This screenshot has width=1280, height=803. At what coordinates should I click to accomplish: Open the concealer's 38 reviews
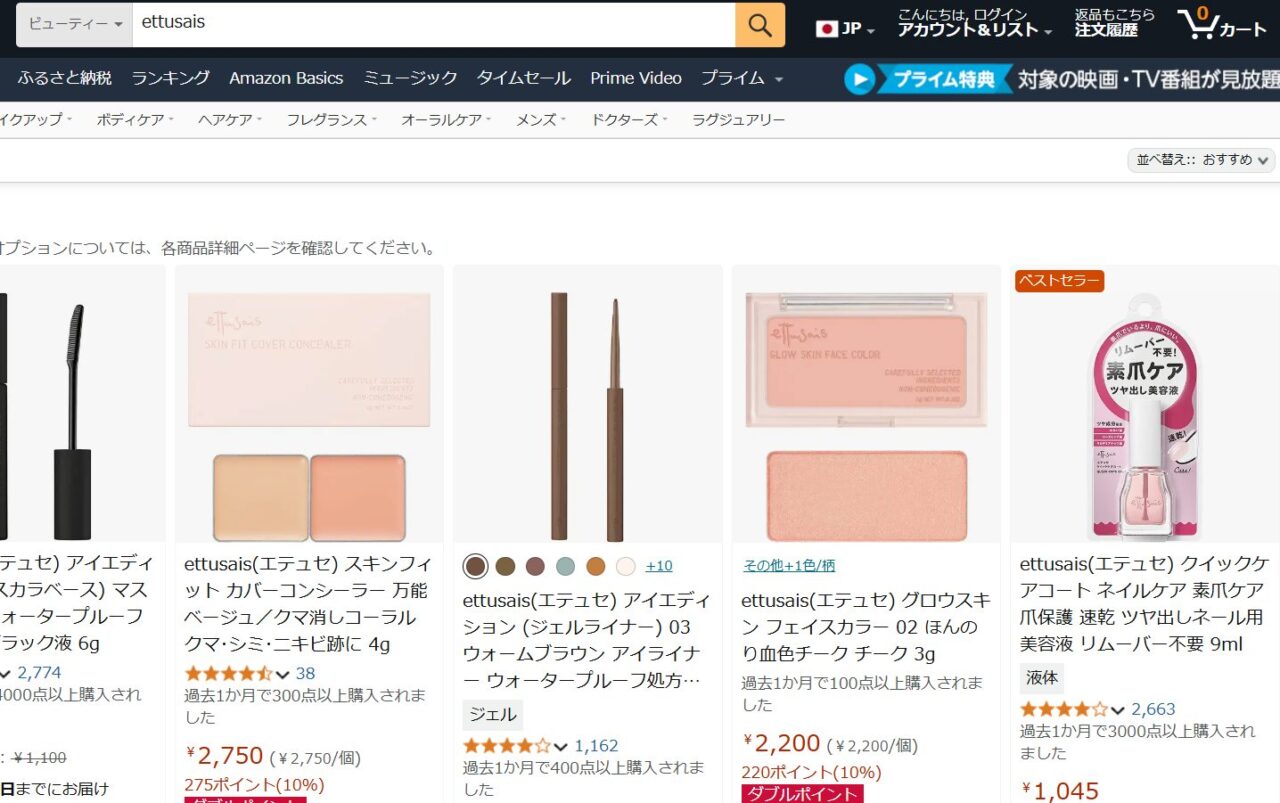305,674
